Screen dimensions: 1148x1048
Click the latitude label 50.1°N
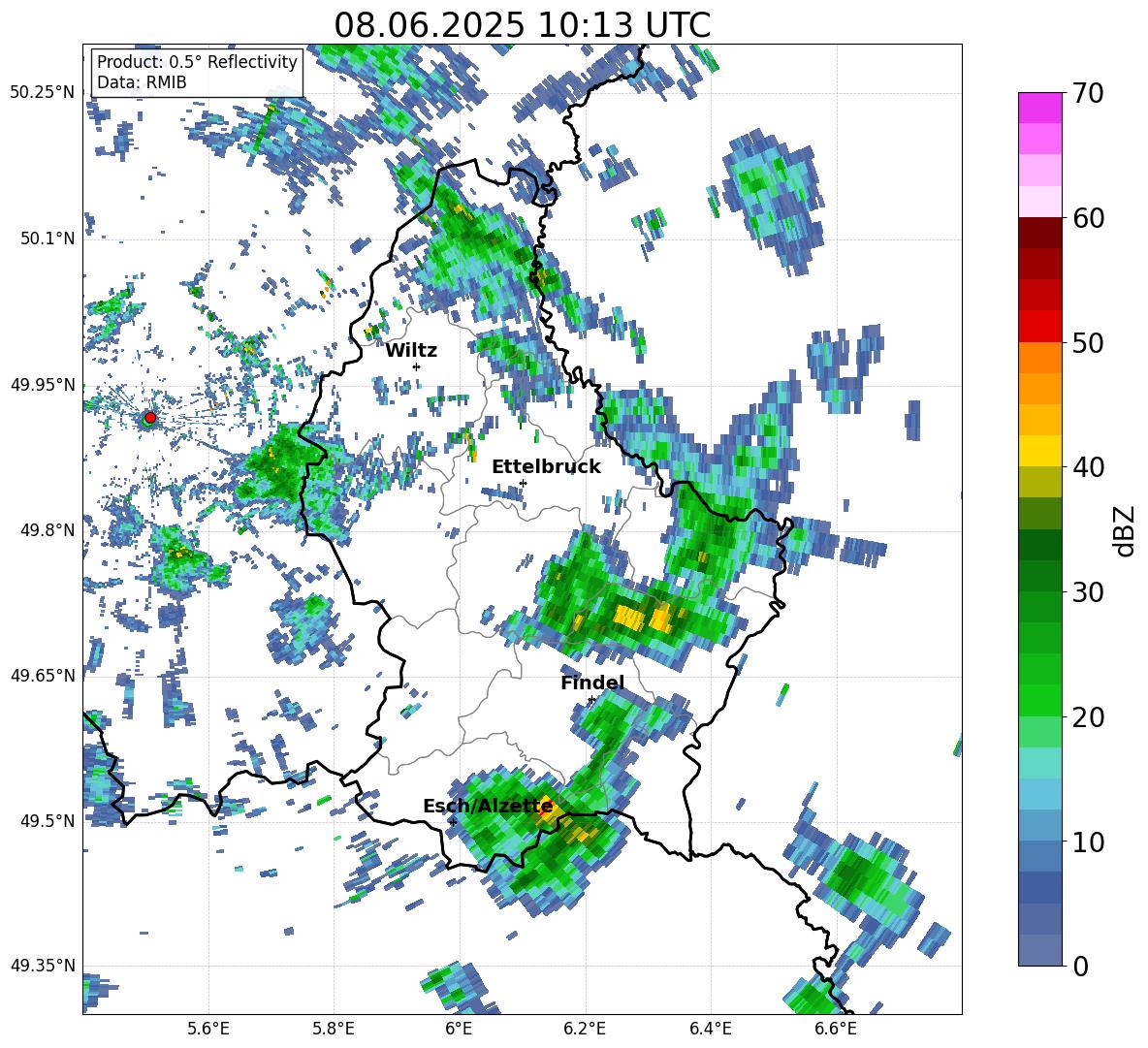[x=47, y=238]
